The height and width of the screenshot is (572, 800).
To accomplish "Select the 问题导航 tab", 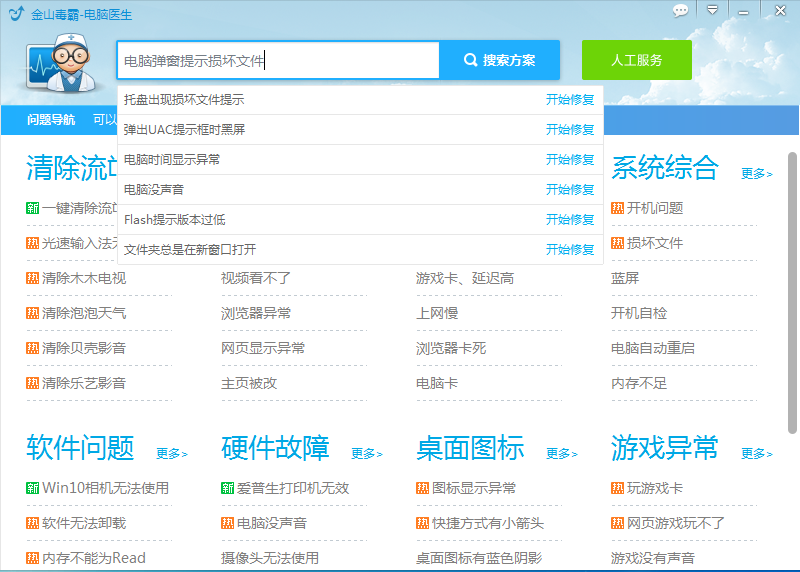I will (51, 119).
